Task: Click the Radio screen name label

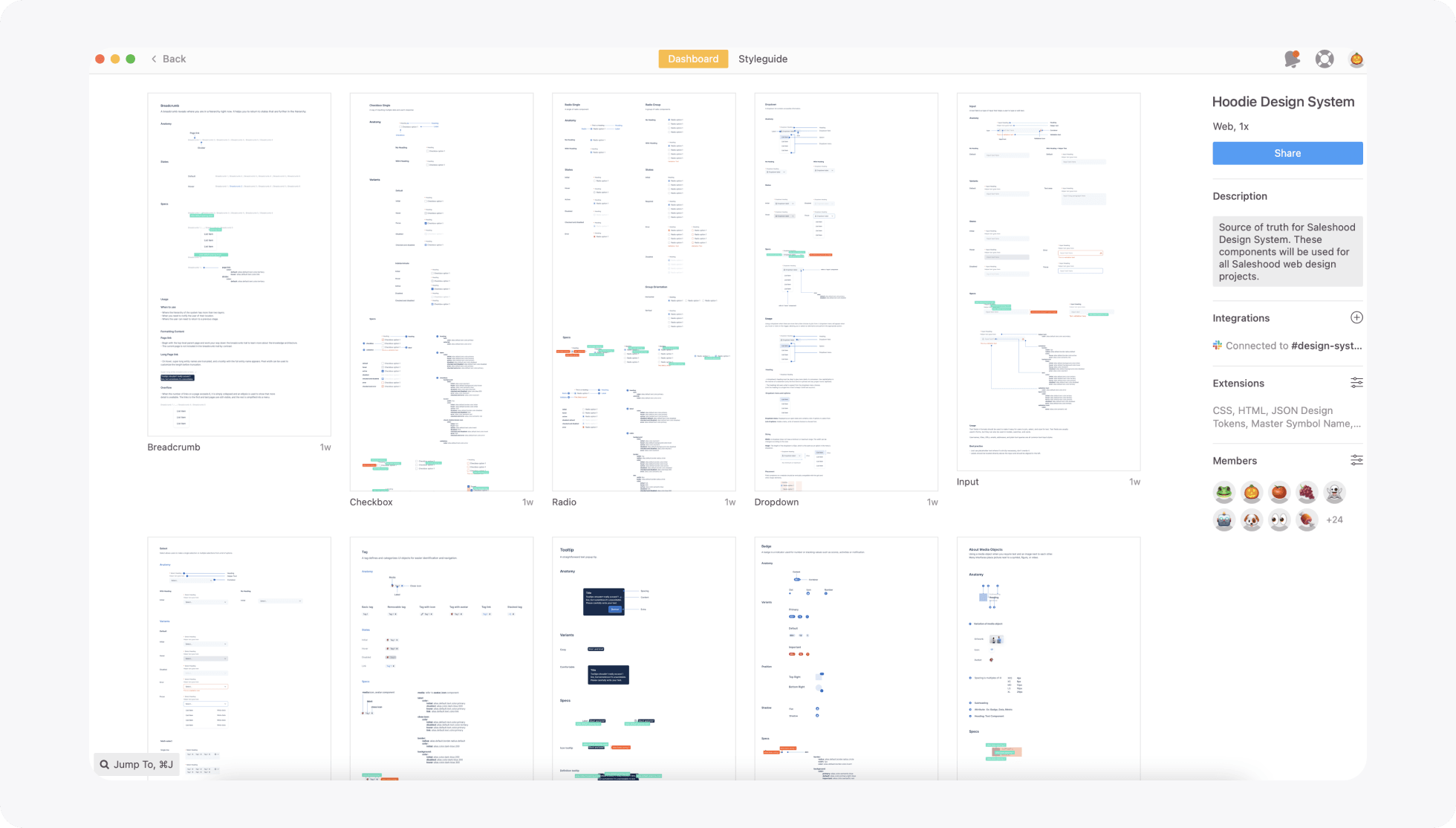Action: (x=564, y=502)
